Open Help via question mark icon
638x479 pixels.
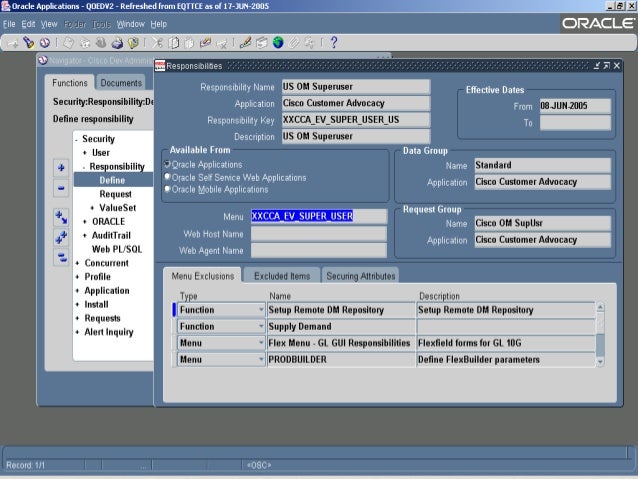[333, 42]
